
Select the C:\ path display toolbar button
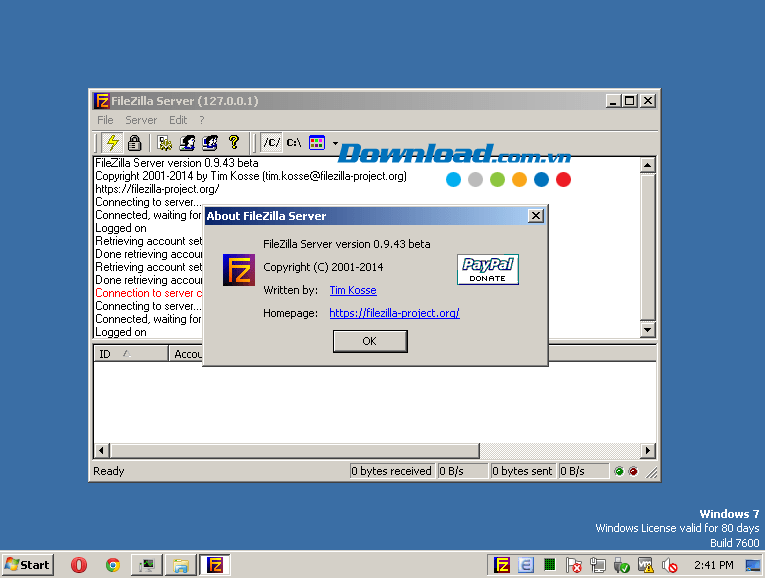click(294, 142)
